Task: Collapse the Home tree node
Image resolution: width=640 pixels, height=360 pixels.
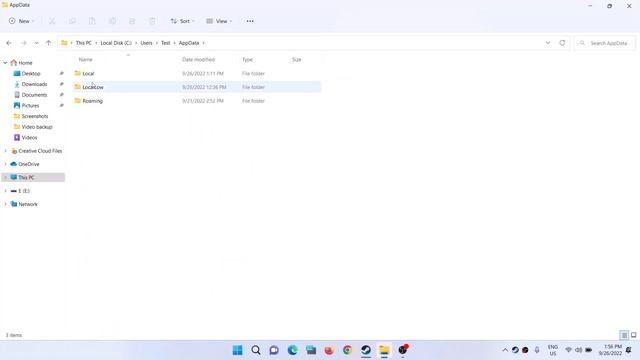Action: tap(5, 63)
